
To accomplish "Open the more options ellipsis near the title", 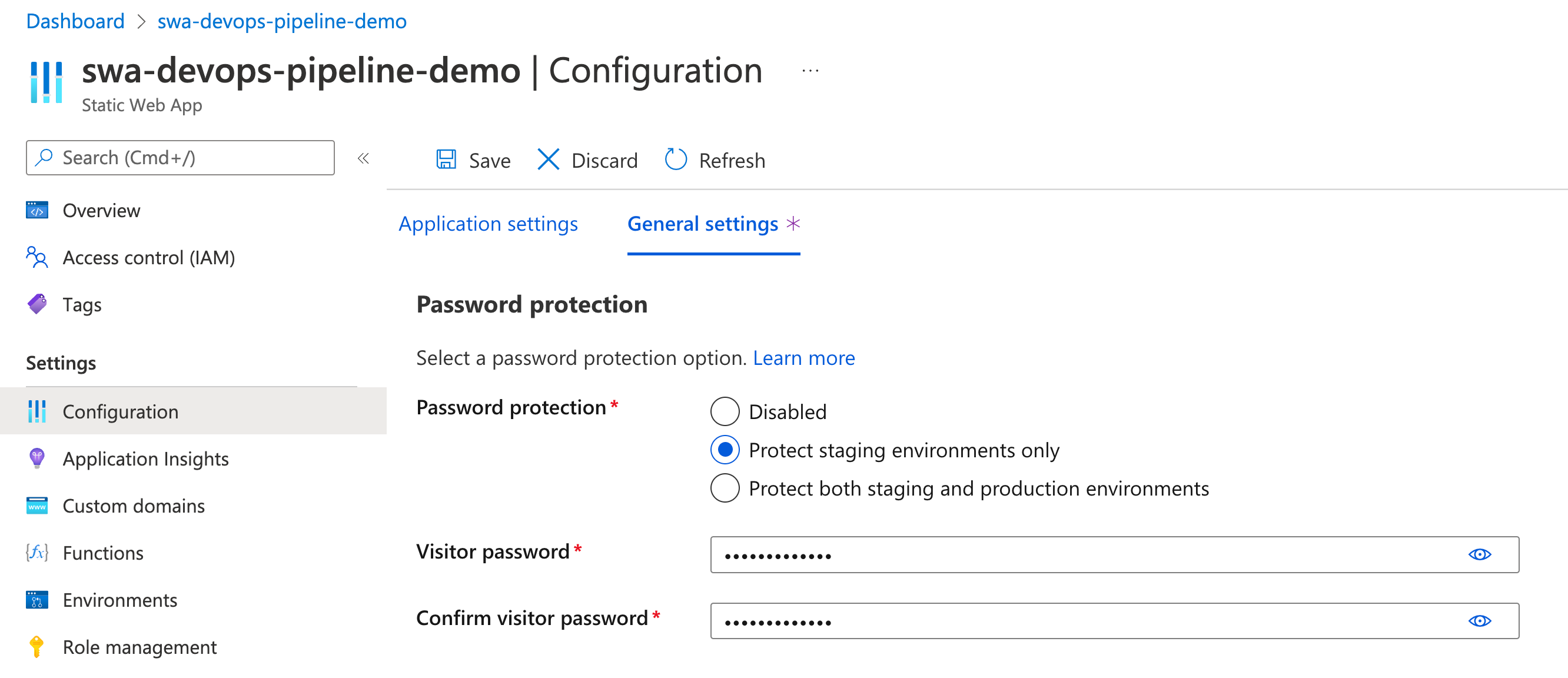I will point(810,71).
